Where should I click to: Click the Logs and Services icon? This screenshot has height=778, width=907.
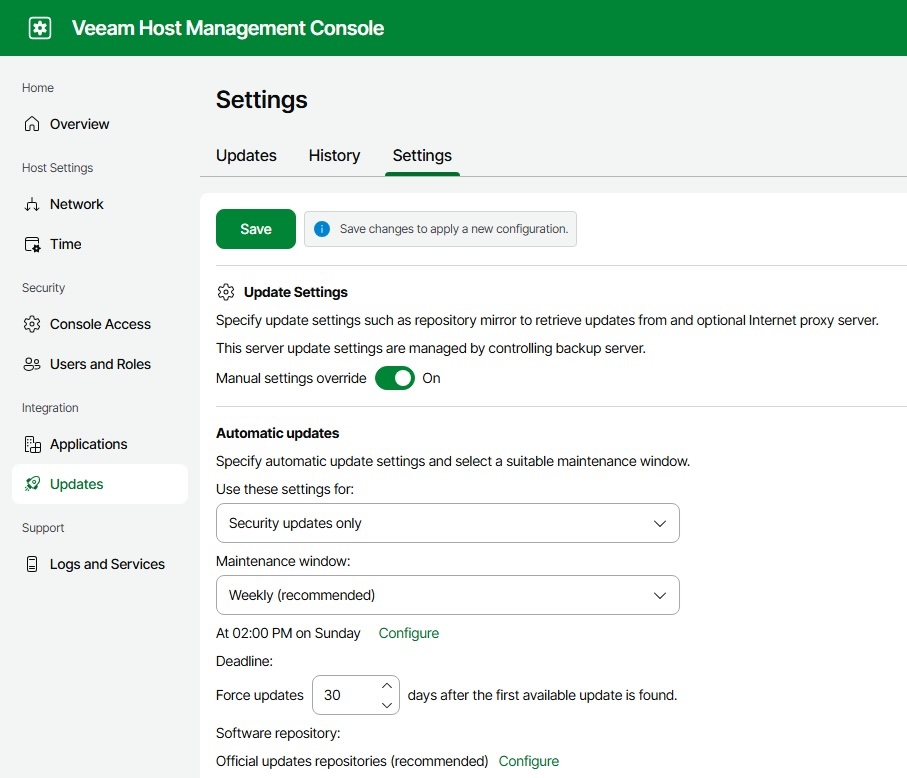[x=32, y=564]
